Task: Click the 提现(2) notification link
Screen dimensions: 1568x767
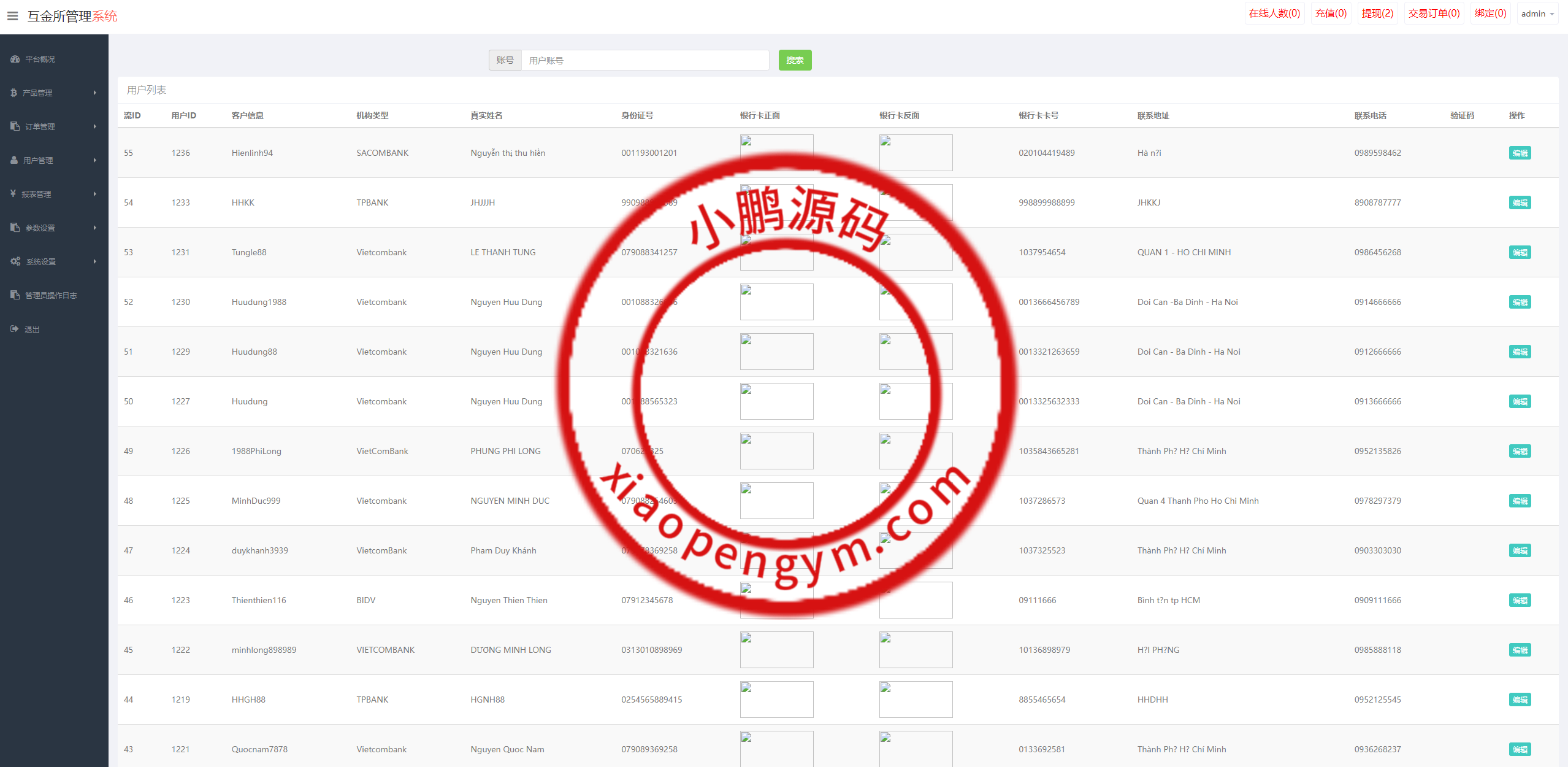Action: click(1377, 13)
